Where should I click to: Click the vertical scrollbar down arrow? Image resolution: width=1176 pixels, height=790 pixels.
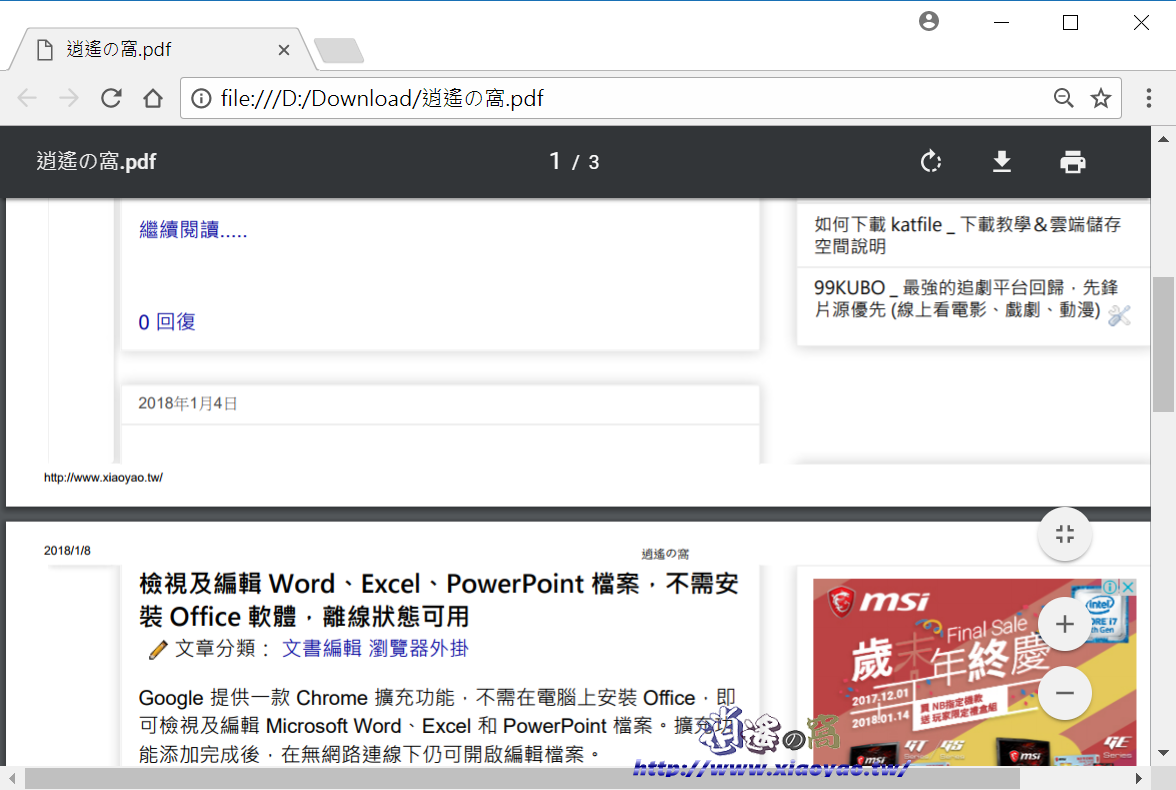(1163, 753)
